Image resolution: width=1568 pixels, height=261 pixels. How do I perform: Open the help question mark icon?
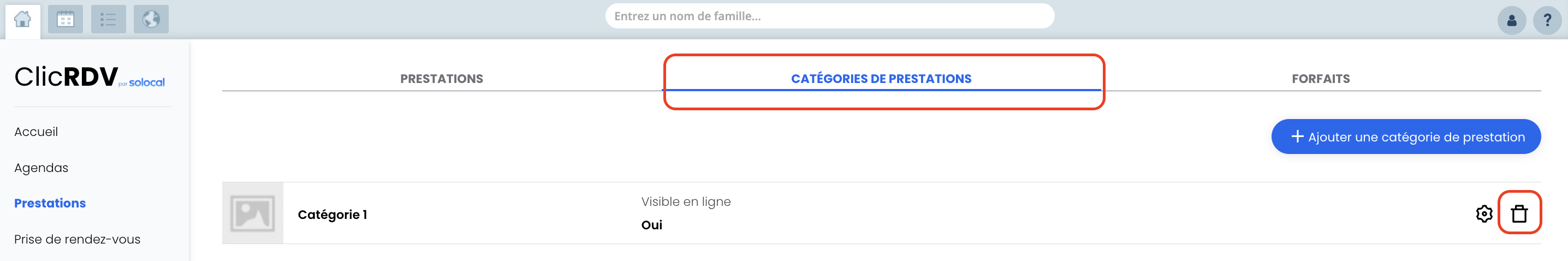click(x=1547, y=21)
